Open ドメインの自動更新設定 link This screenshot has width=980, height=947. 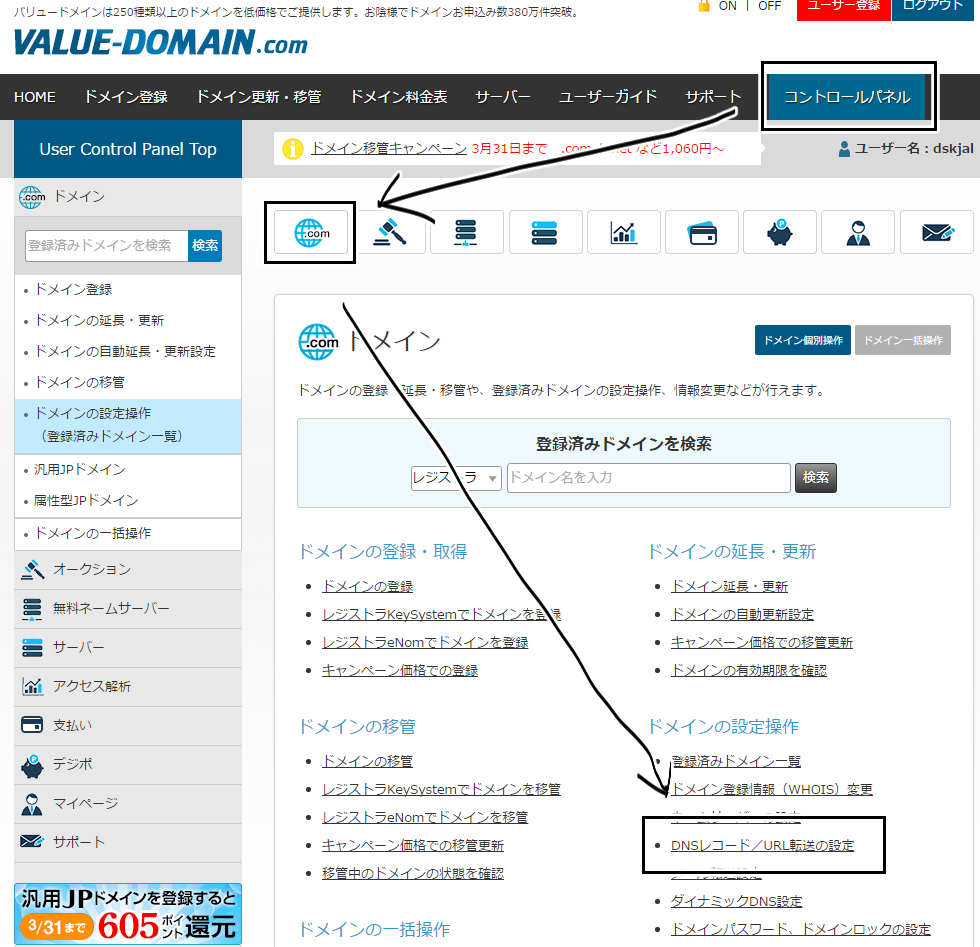(x=742, y=614)
